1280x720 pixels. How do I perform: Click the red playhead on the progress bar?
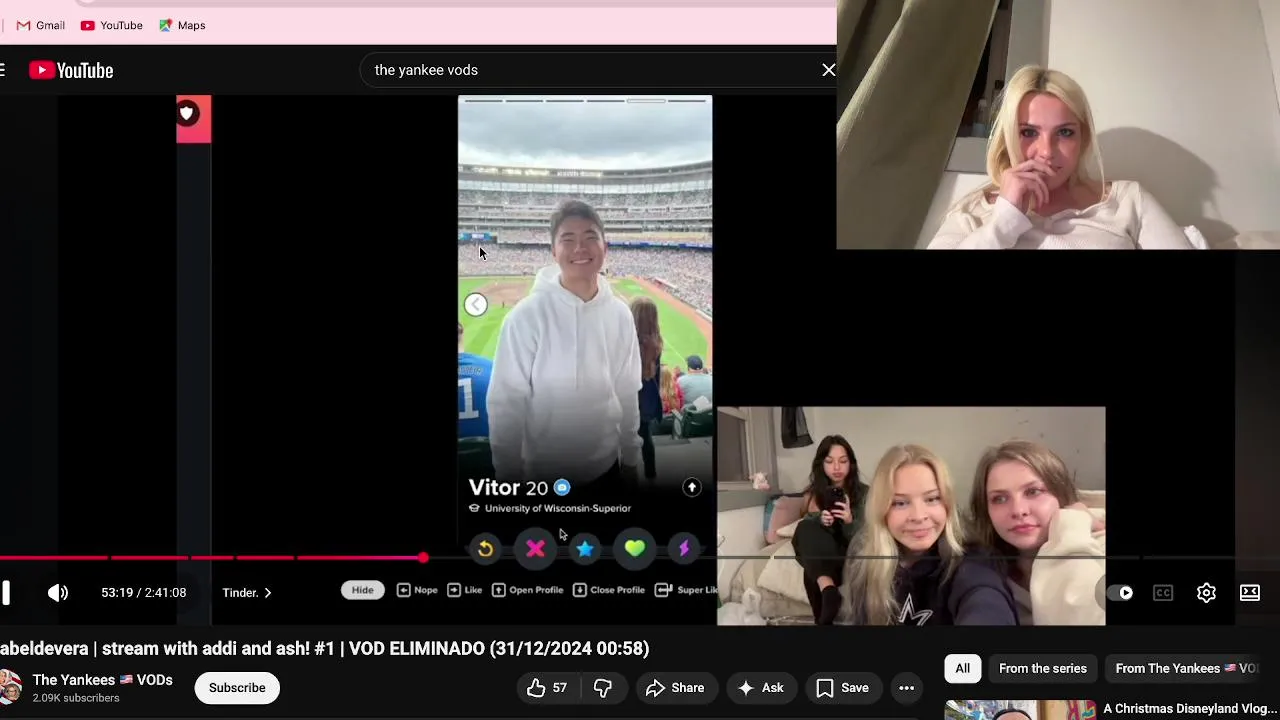point(423,557)
